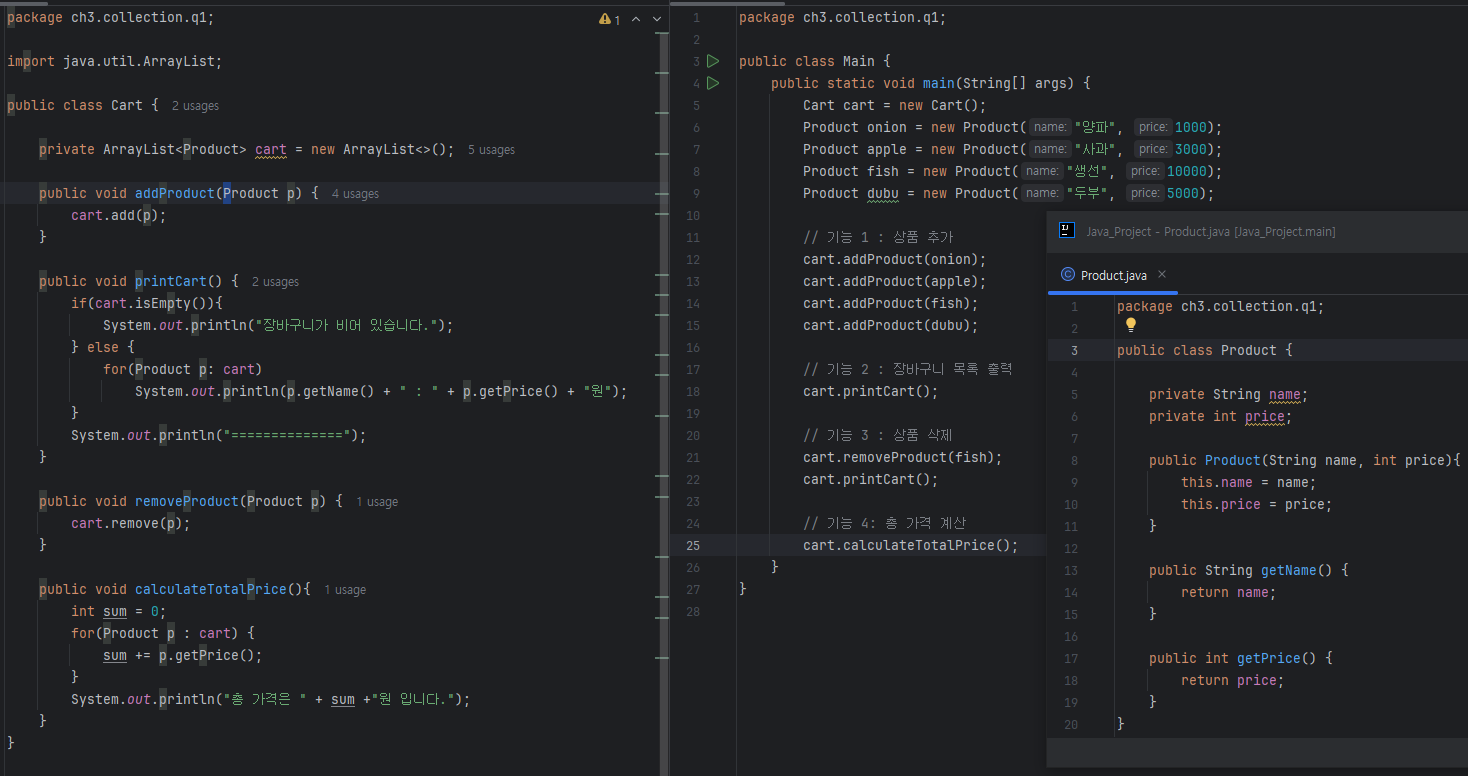This screenshot has height=776, width=1468.
Task: Open the 1 usage hint beside calculateTotalPrice
Action: pos(345,589)
